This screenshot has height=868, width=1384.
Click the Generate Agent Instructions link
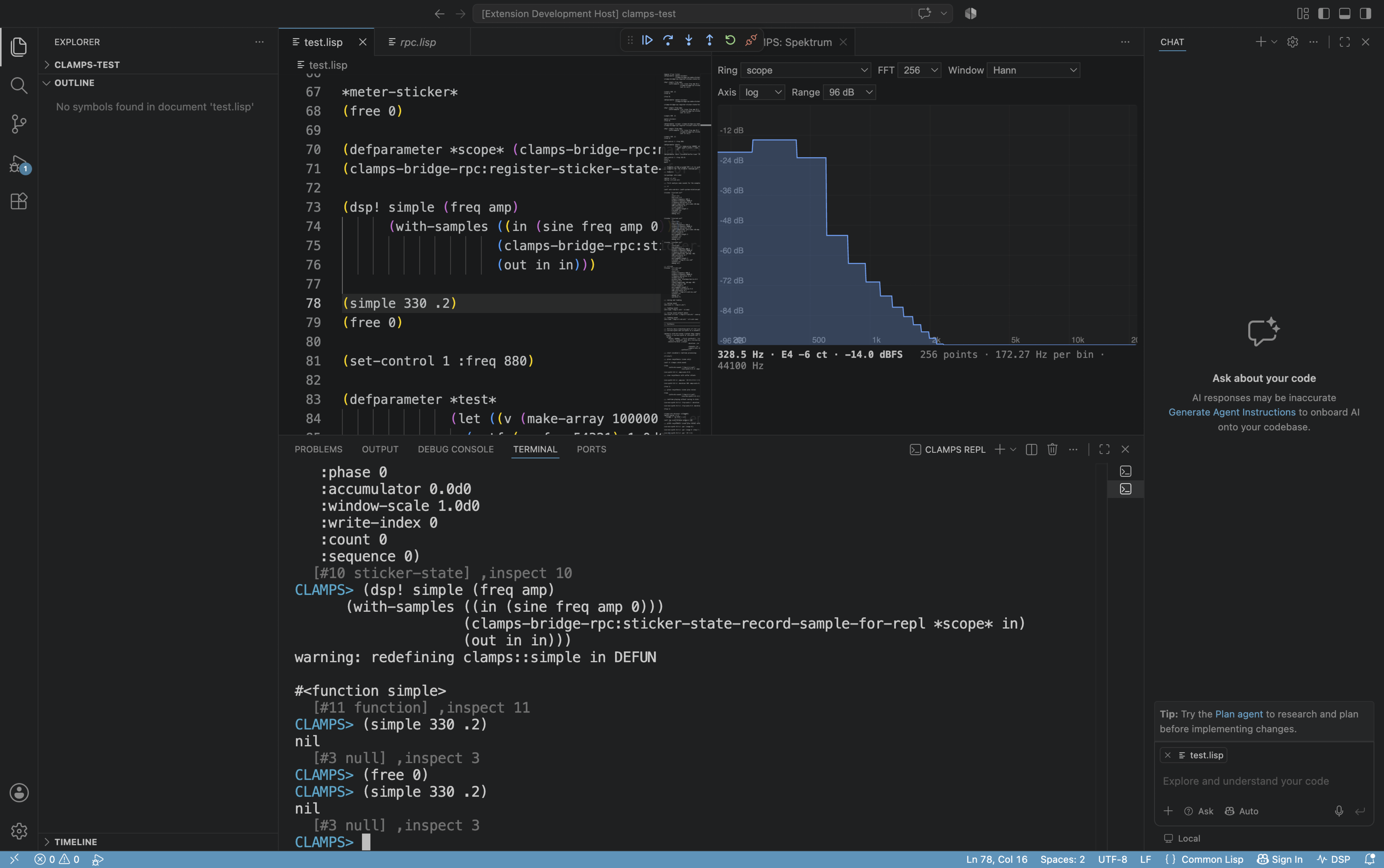[x=1232, y=412]
